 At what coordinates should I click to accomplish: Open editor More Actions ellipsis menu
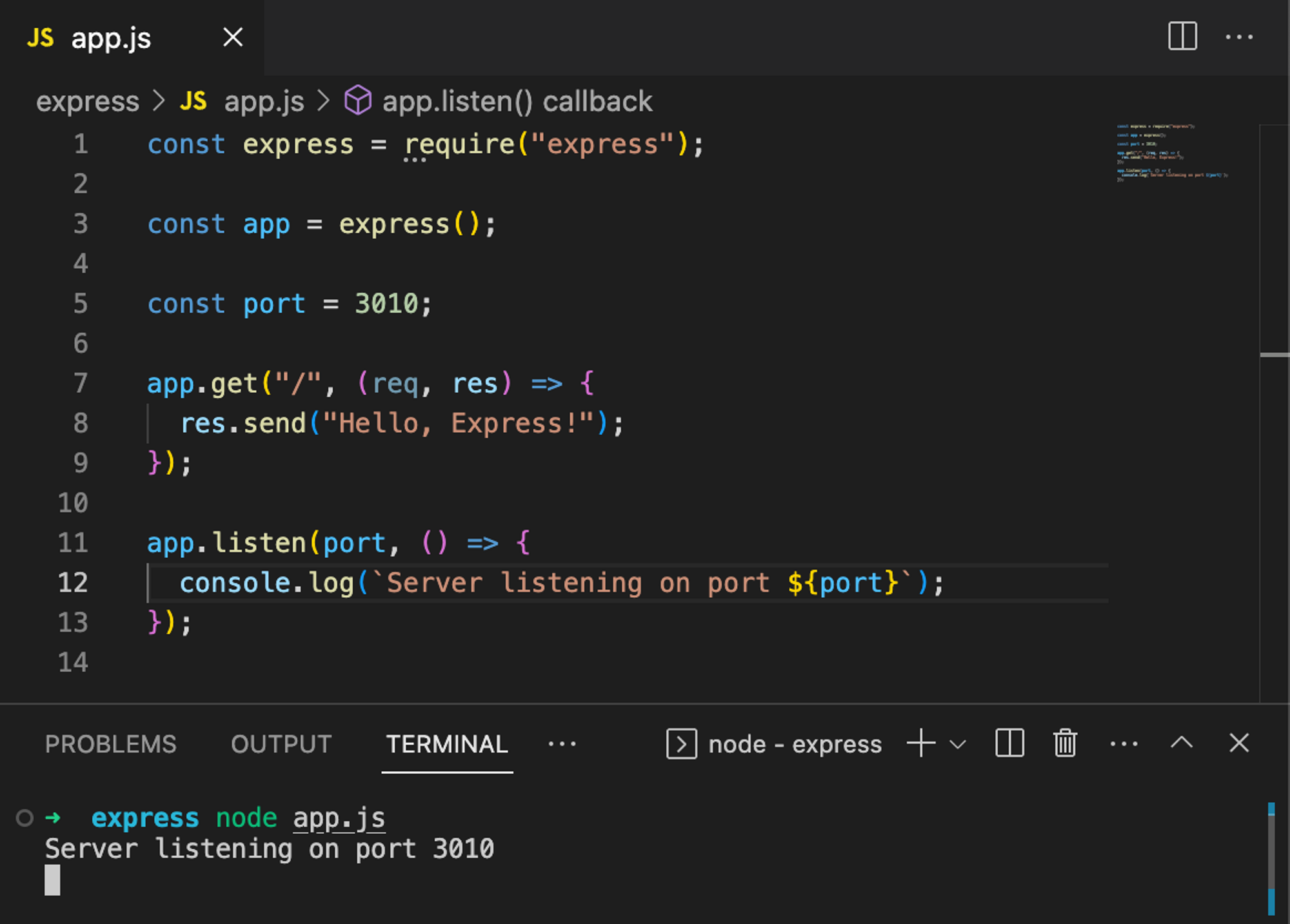[1239, 37]
